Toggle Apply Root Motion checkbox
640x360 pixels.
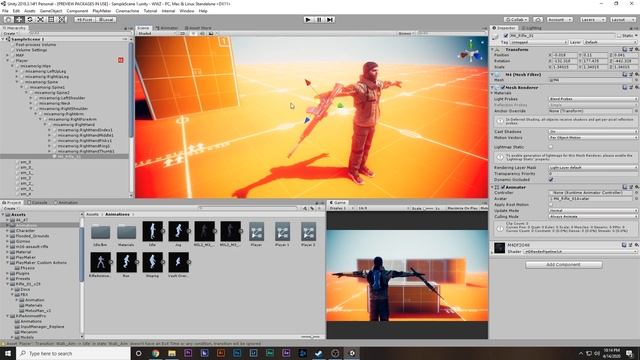[551, 204]
